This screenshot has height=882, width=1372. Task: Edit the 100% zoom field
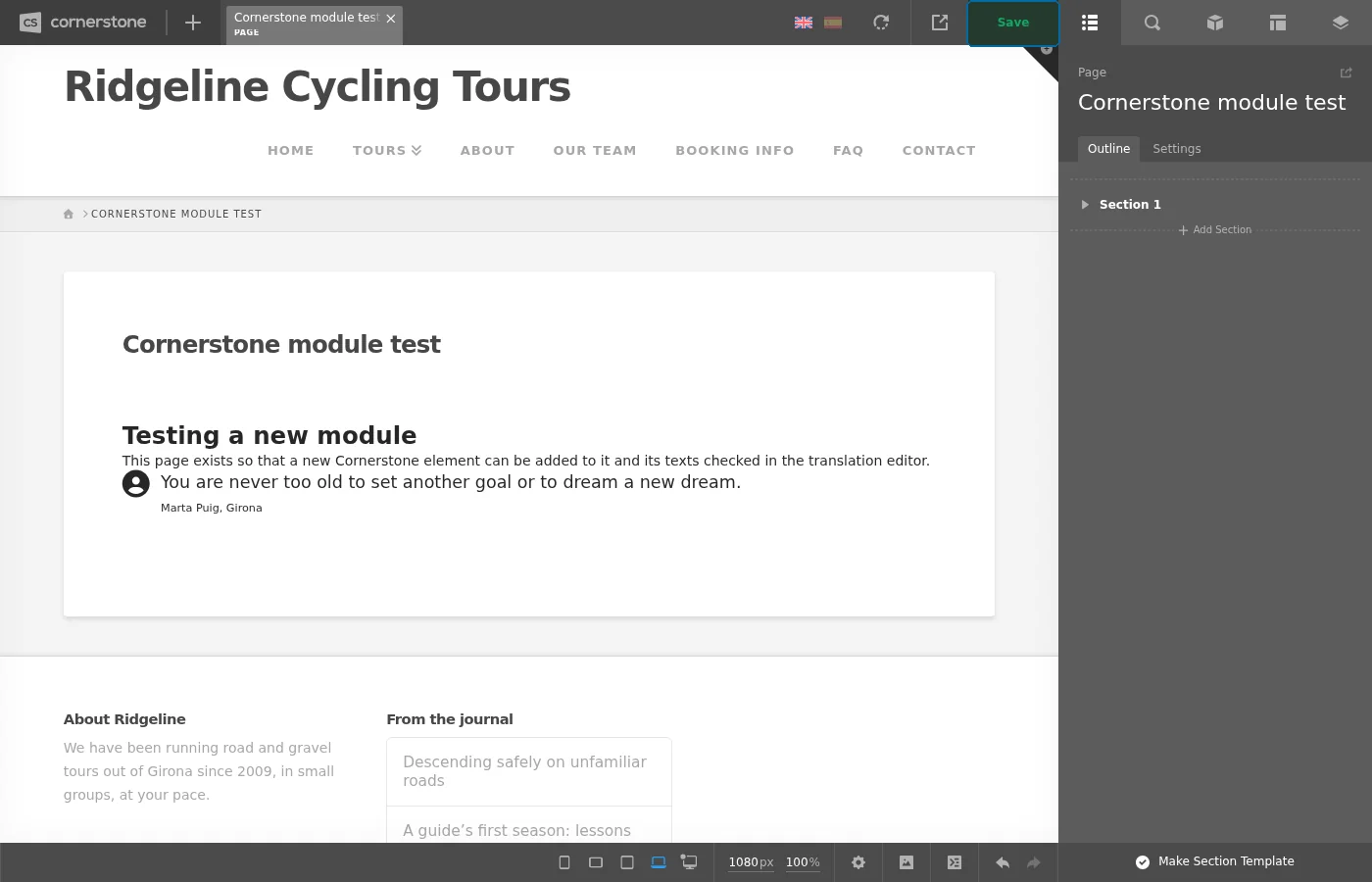pos(803,862)
